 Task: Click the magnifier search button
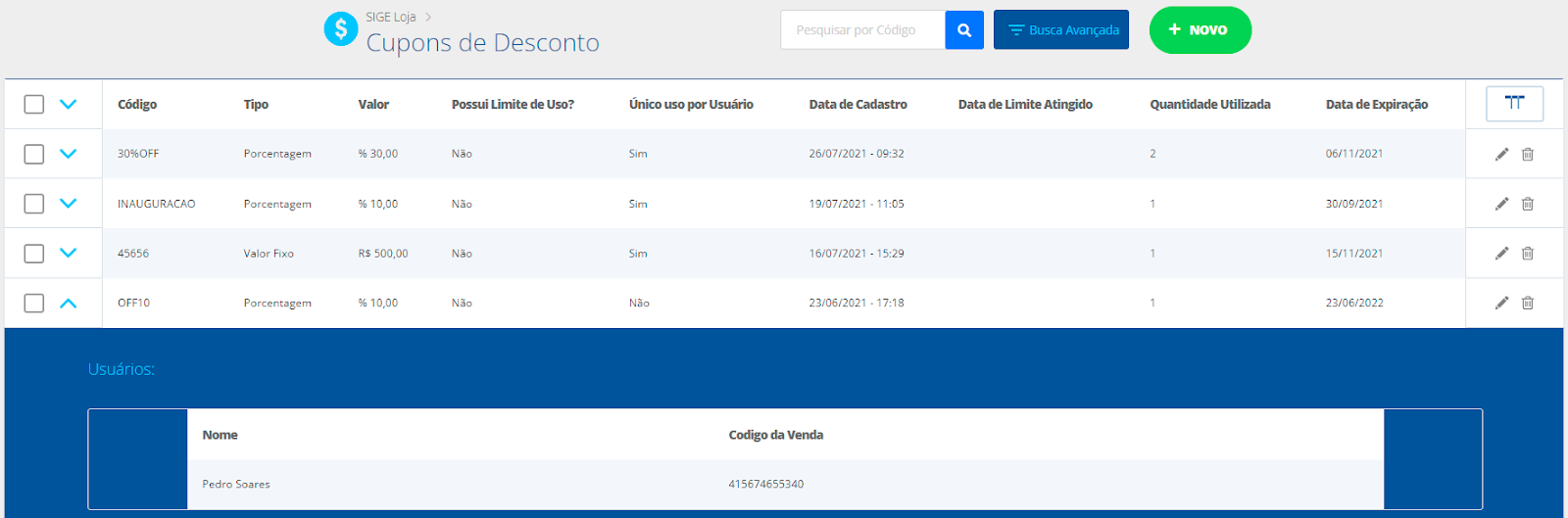pyautogui.click(x=964, y=30)
